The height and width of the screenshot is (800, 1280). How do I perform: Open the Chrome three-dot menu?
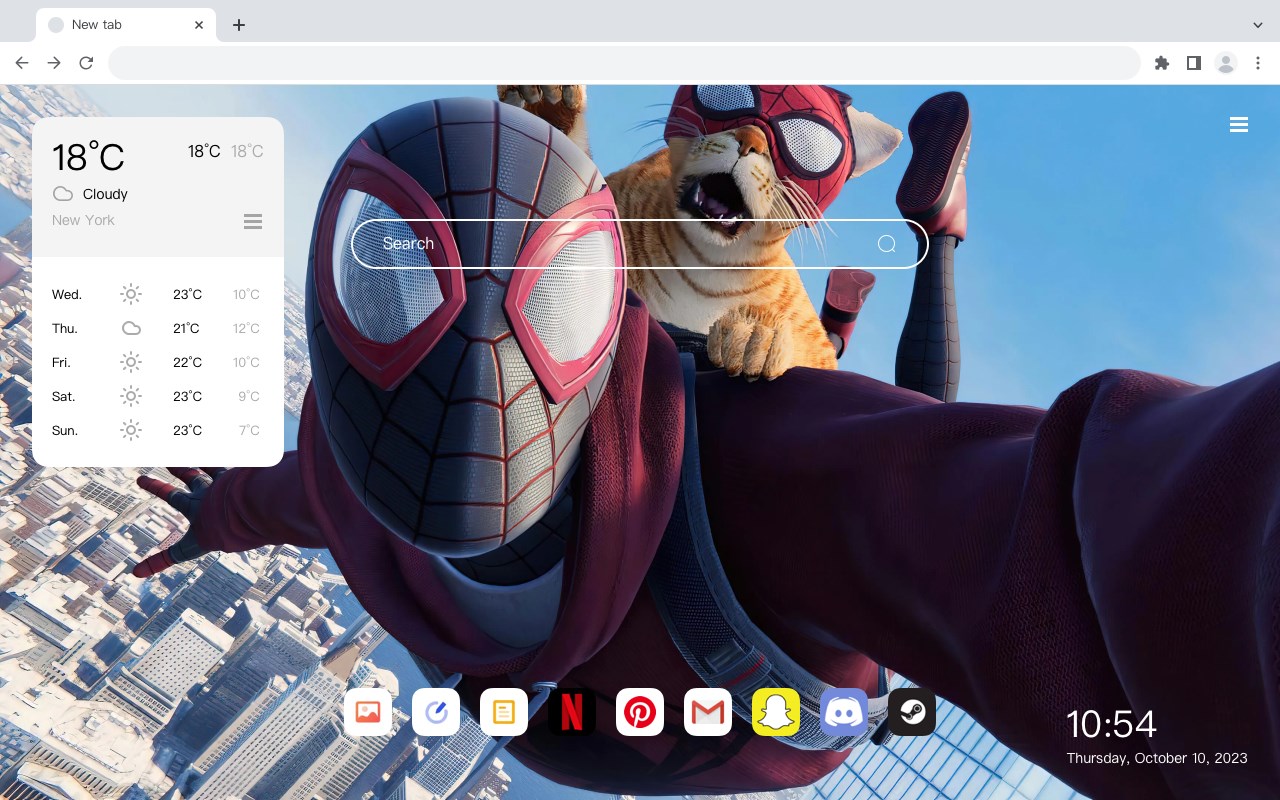(1258, 63)
